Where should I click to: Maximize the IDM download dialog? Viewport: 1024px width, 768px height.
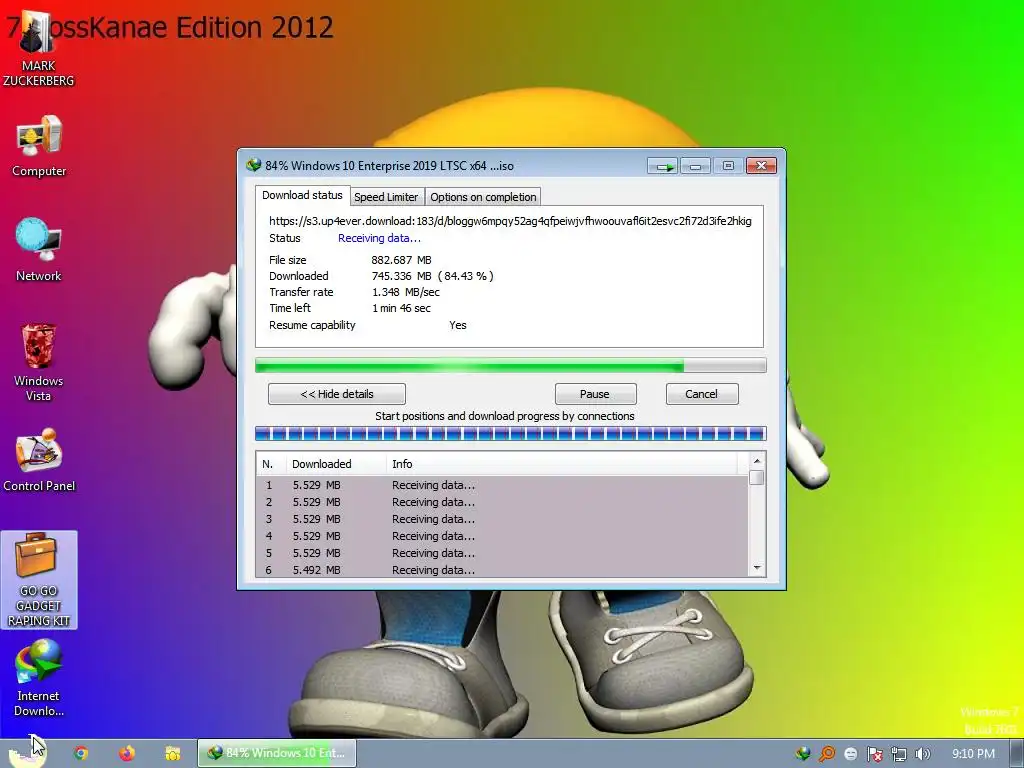point(728,166)
